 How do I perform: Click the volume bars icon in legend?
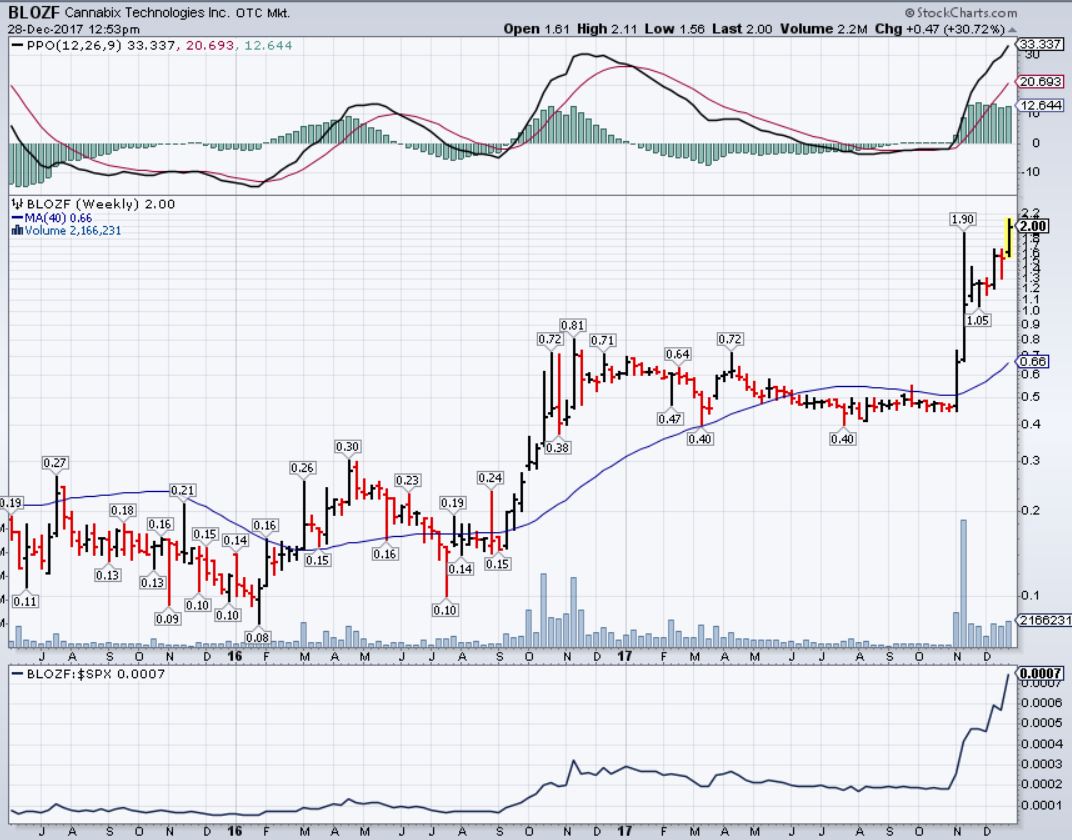(16, 231)
